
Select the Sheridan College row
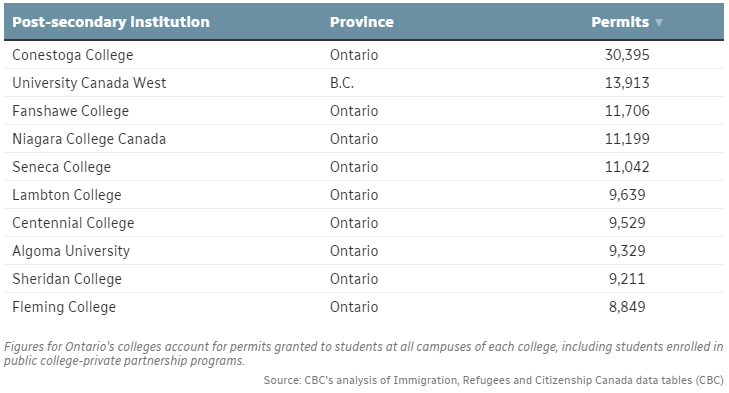[364, 279]
